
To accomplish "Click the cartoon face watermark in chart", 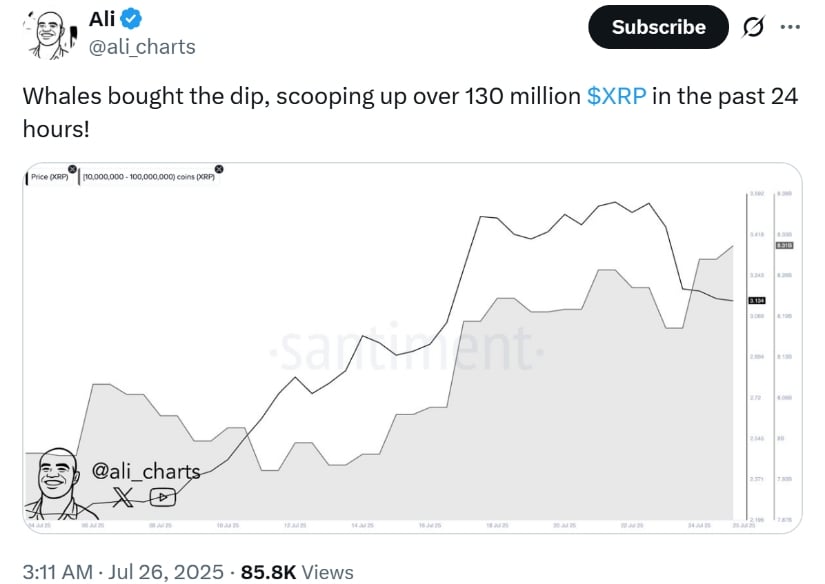I will coord(57,483).
